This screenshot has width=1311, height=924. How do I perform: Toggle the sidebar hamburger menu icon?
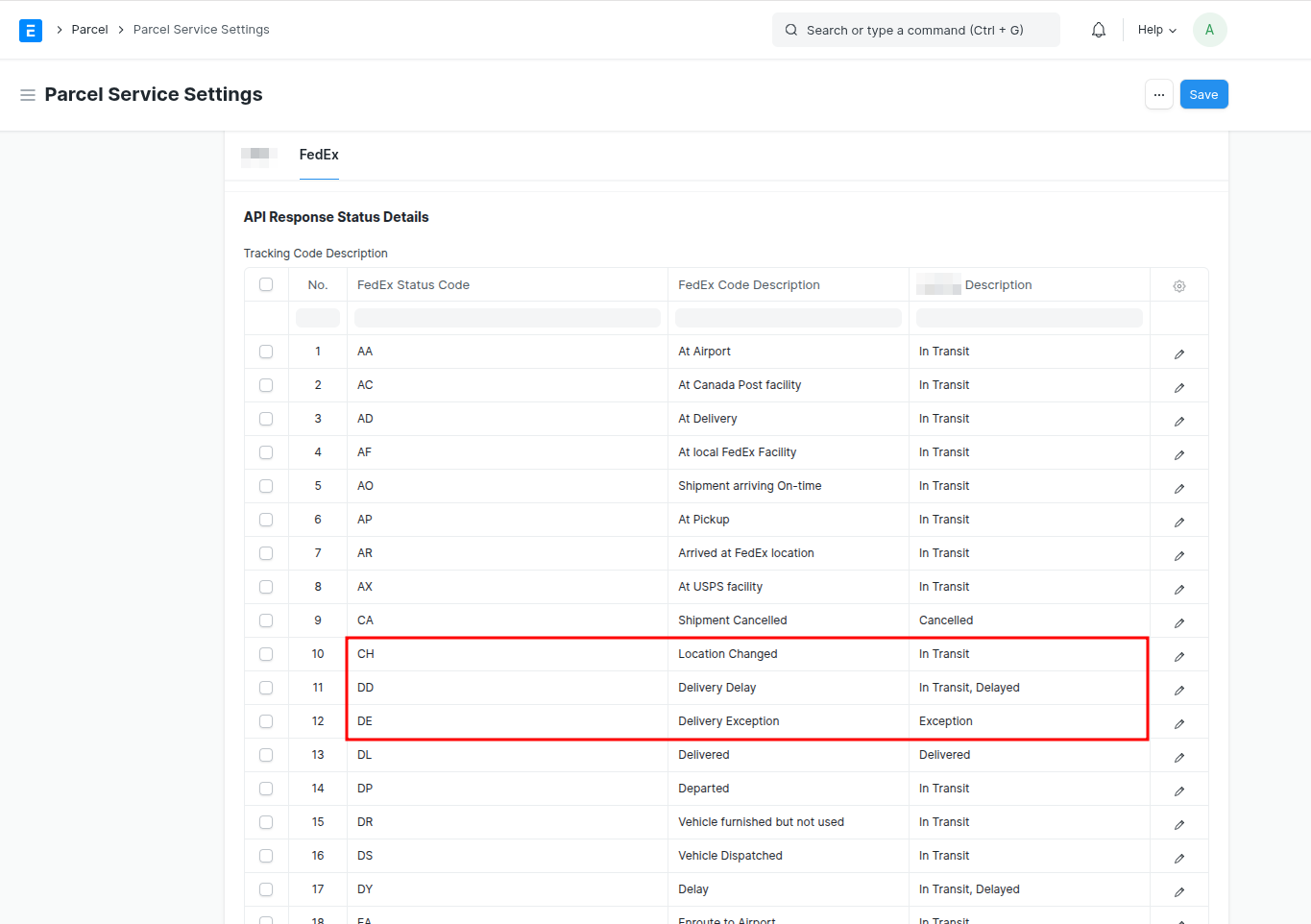(x=28, y=95)
